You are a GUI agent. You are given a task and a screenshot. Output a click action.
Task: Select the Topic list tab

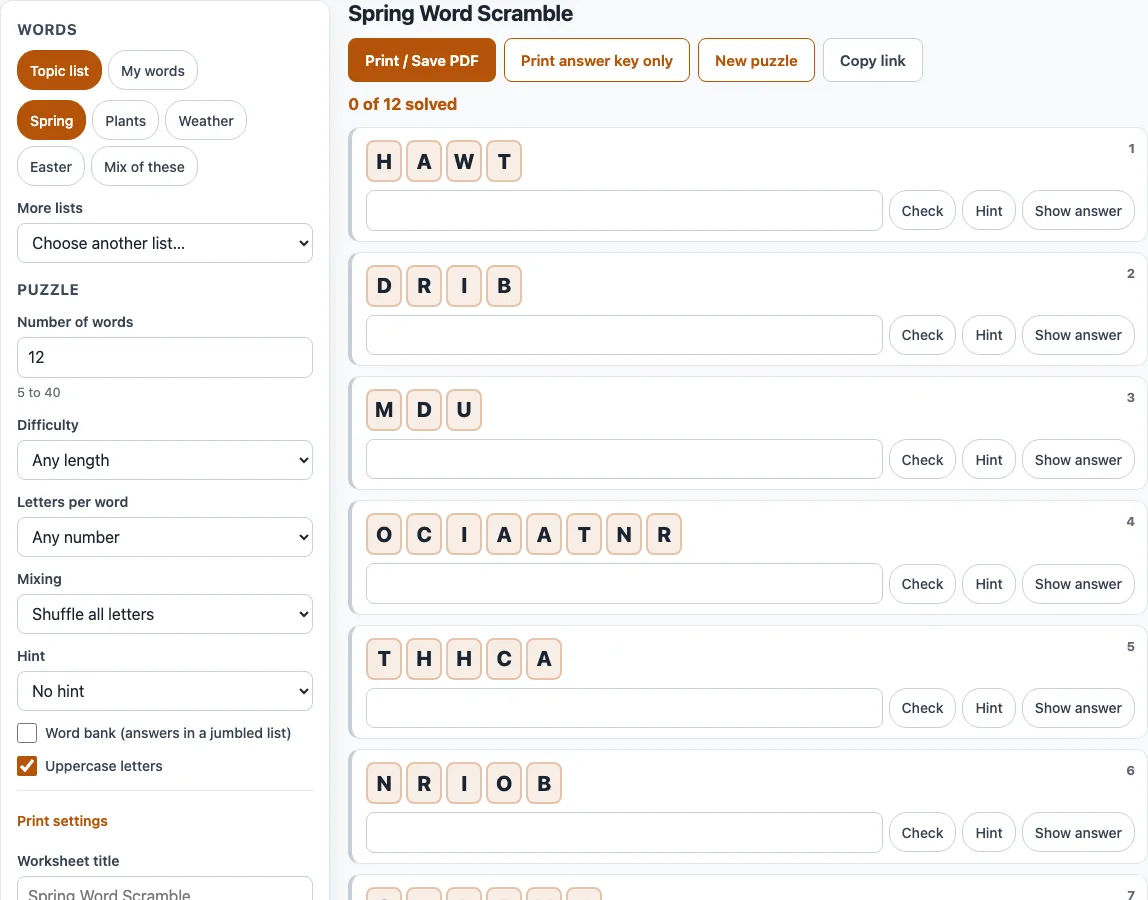pyautogui.click(x=59, y=70)
